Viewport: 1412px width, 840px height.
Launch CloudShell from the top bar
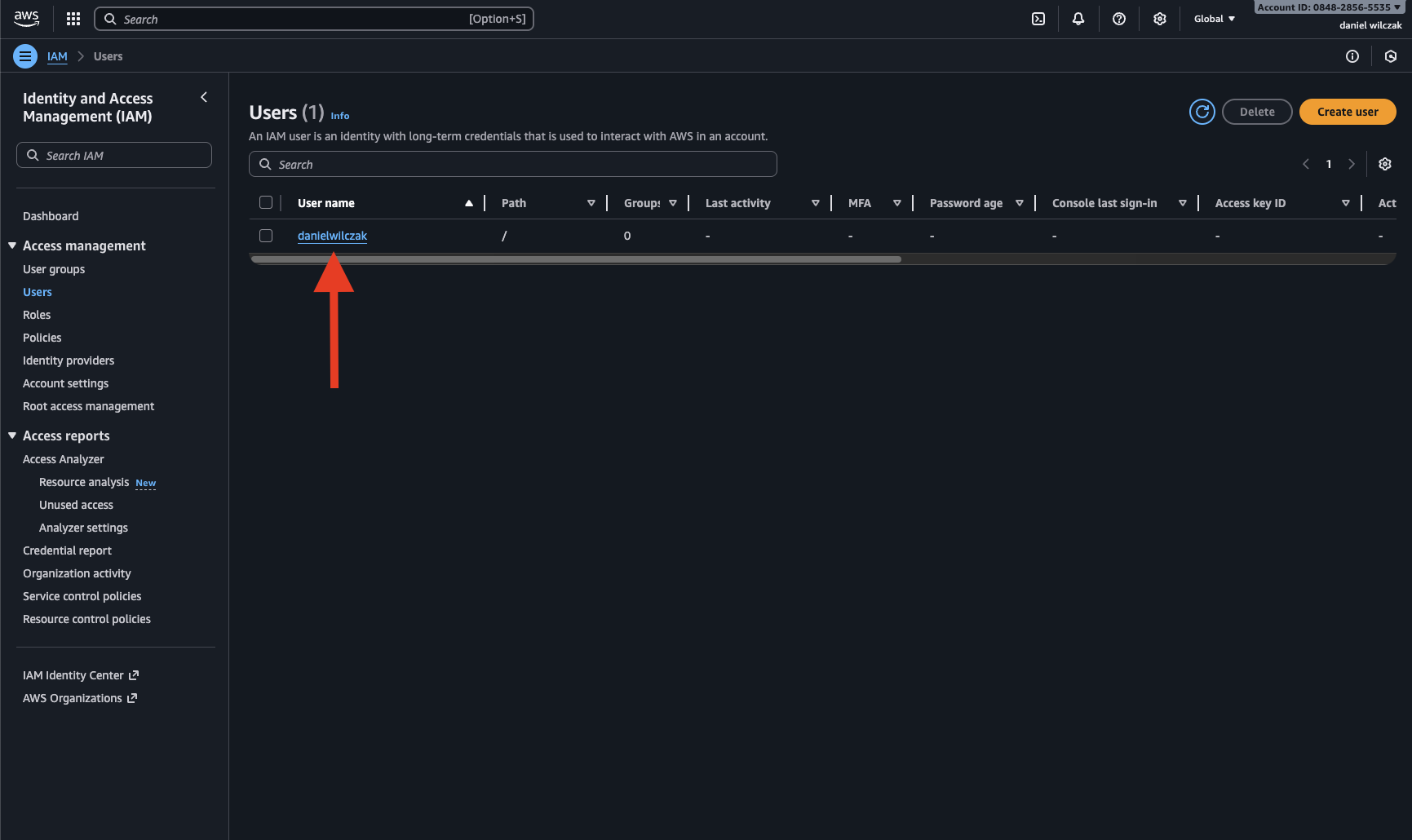pyautogui.click(x=1038, y=19)
